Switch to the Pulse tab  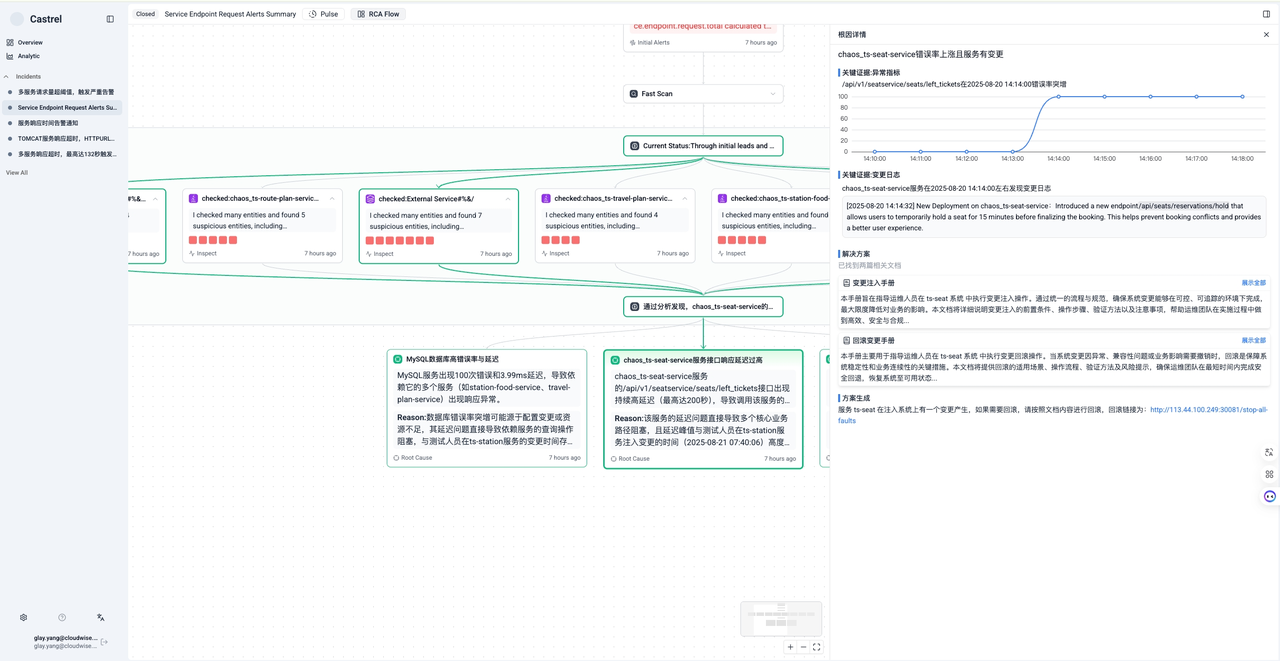click(x=323, y=14)
